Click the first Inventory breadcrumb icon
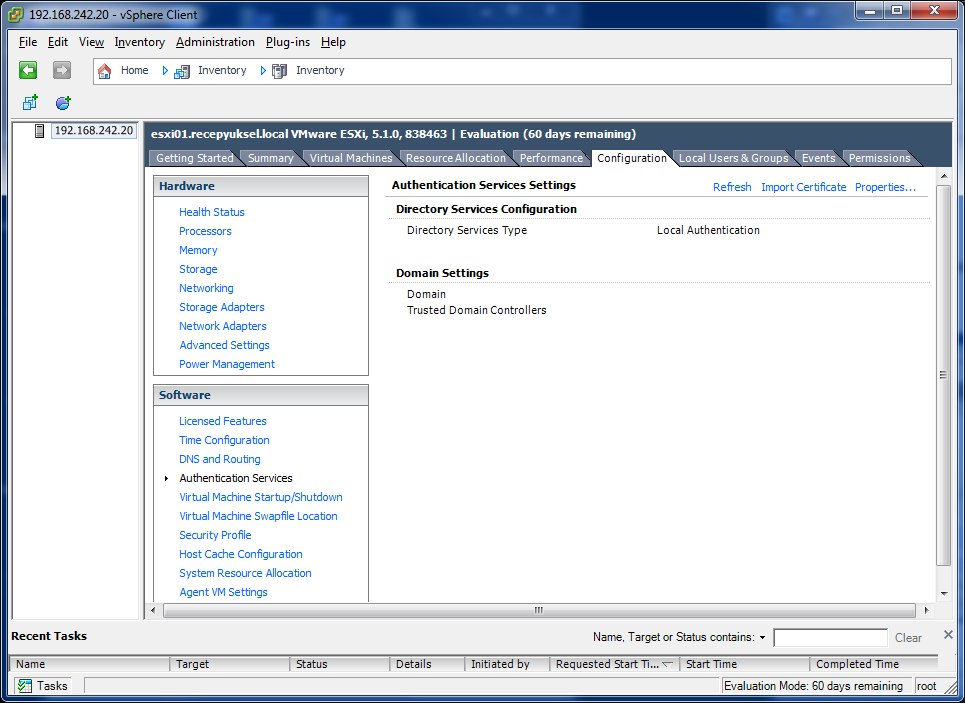Screen dimensions: 965x703 click(x=182, y=71)
